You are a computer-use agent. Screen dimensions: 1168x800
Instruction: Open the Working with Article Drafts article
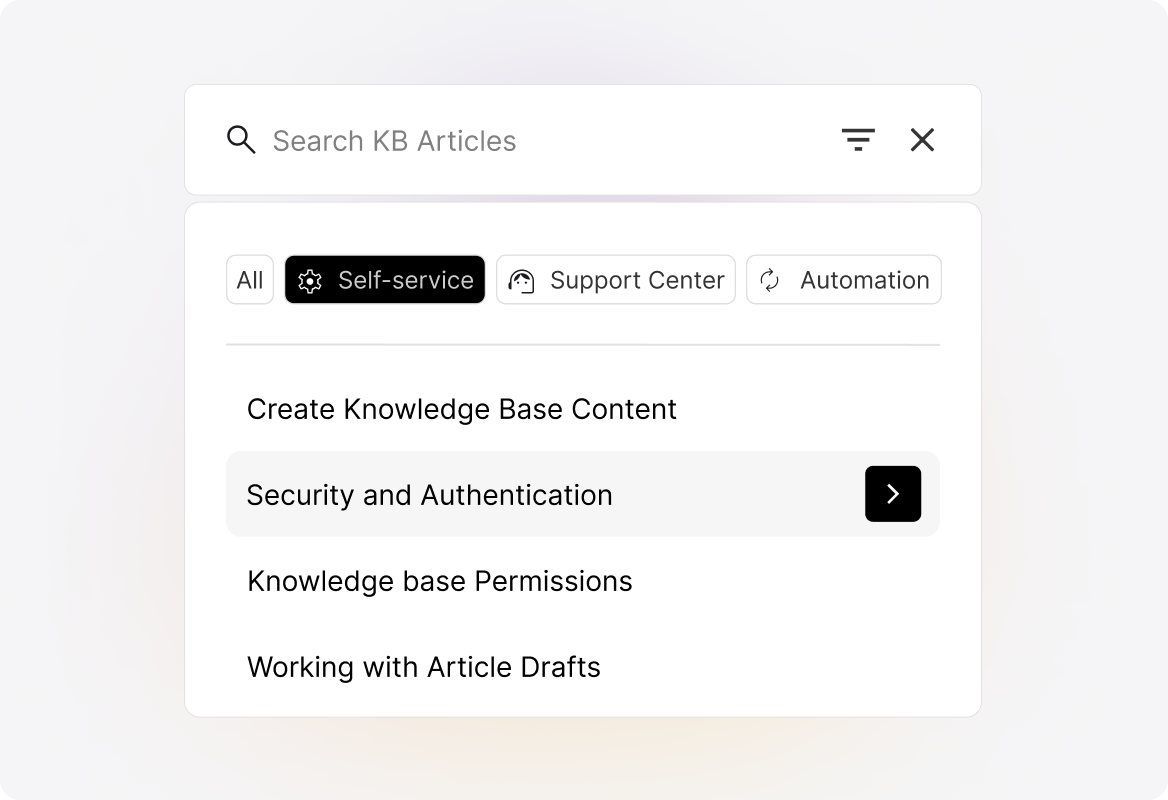pyautogui.click(x=423, y=666)
